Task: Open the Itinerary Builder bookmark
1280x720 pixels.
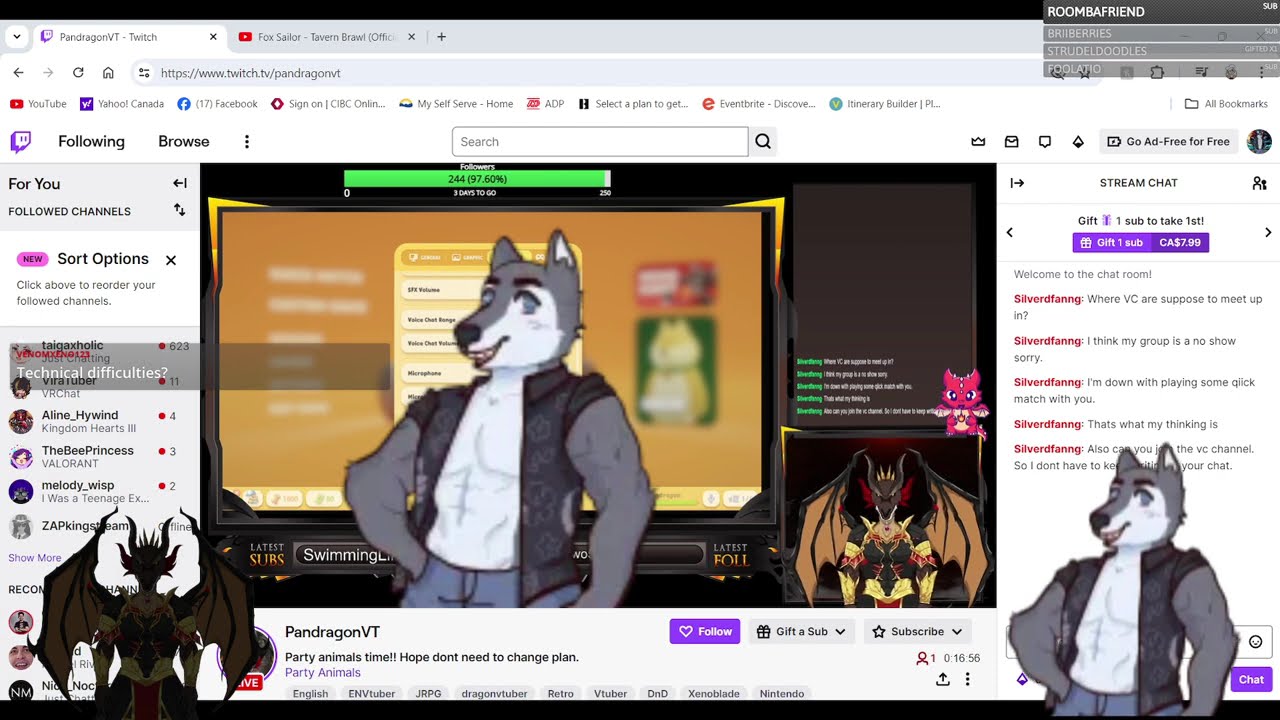Action: pos(885,104)
